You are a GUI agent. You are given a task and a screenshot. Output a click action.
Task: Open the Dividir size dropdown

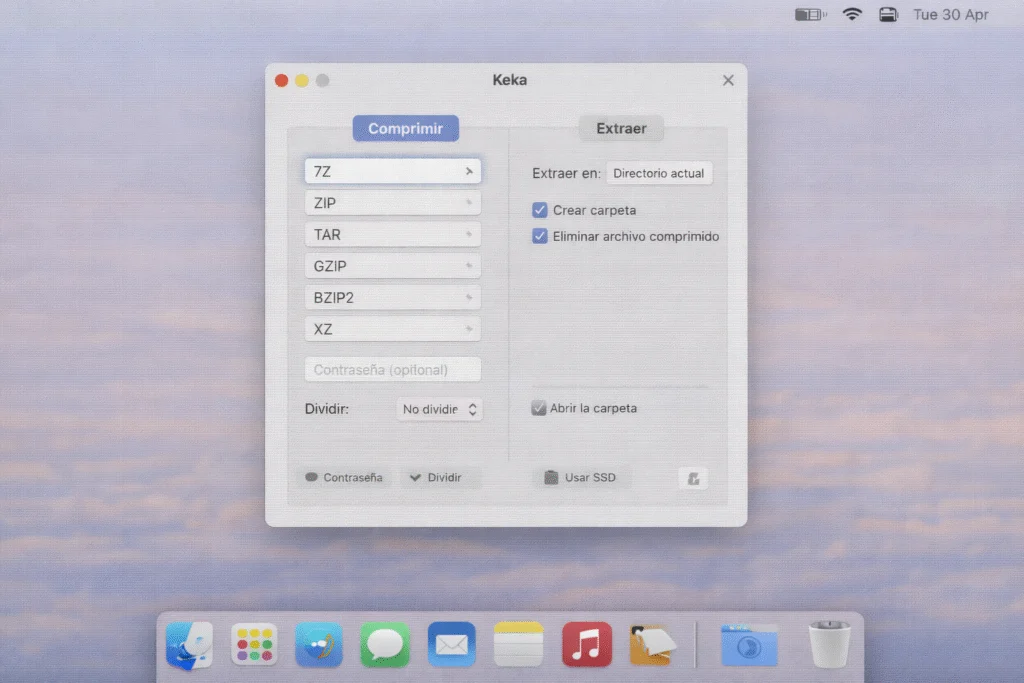tap(439, 409)
